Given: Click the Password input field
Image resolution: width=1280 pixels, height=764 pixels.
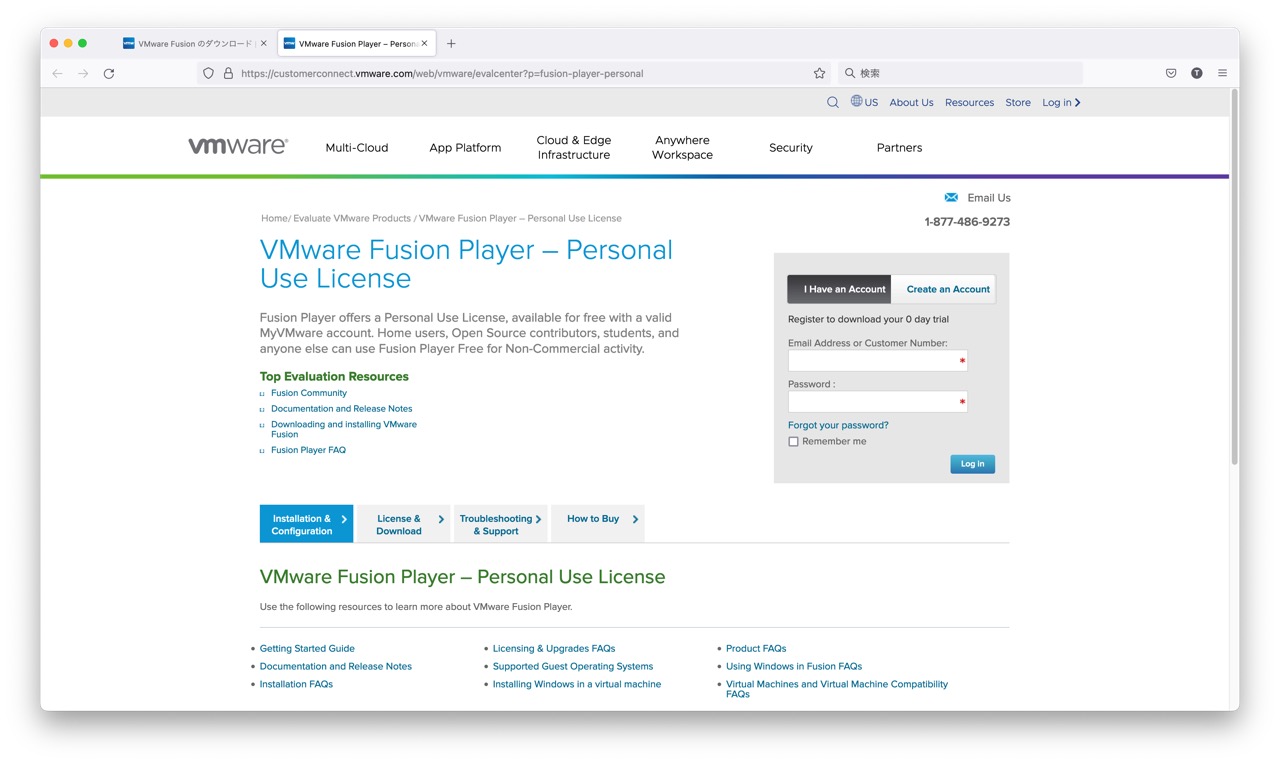Looking at the screenshot, I should coord(878,402).
